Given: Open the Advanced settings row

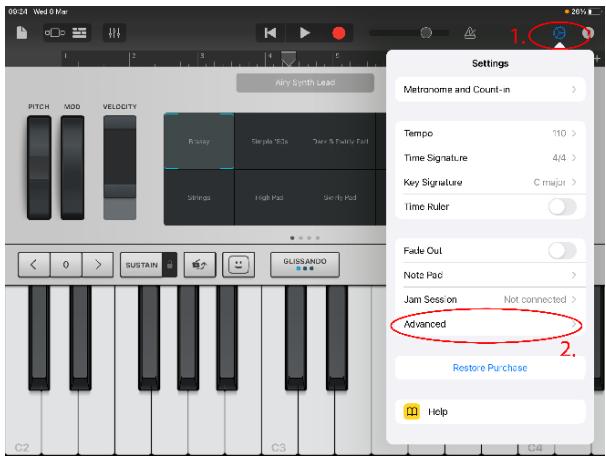Looking at the screenshot, I should 490,324.
